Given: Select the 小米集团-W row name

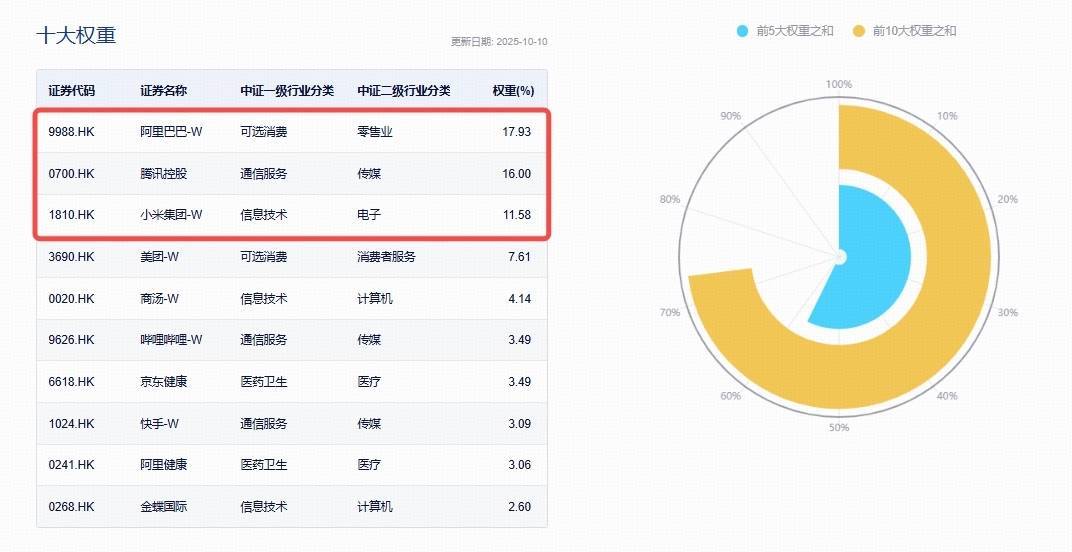Looking at the screenshot, I should (x=171, y=215).
